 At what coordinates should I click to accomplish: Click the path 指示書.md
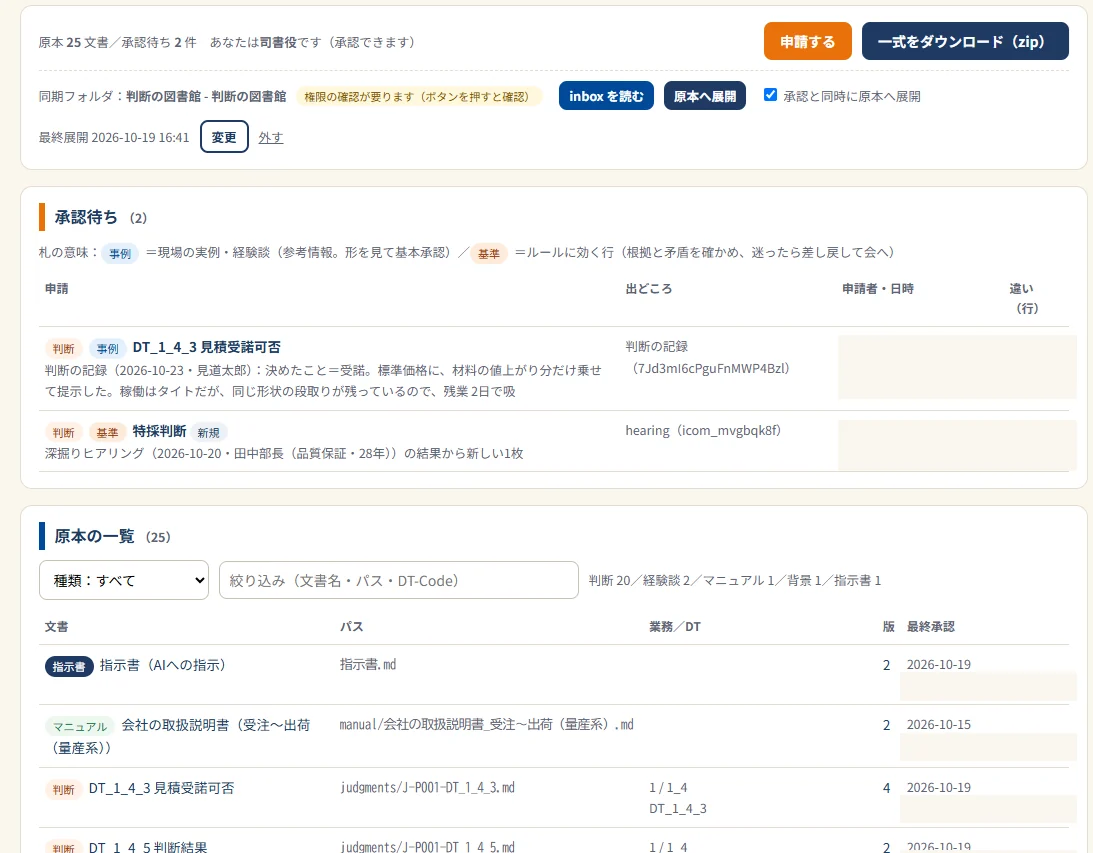click(368, 665)
